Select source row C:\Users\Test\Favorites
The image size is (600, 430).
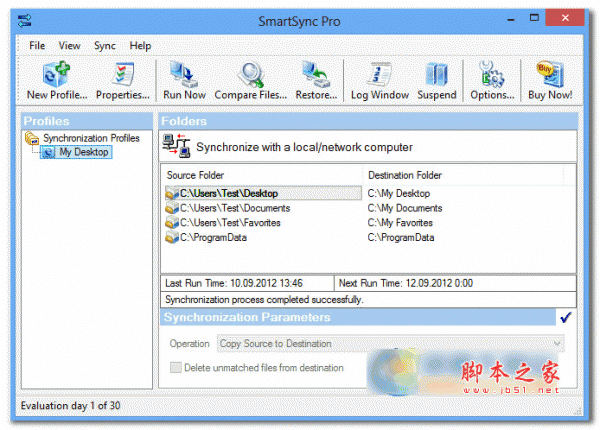point(230,223)
